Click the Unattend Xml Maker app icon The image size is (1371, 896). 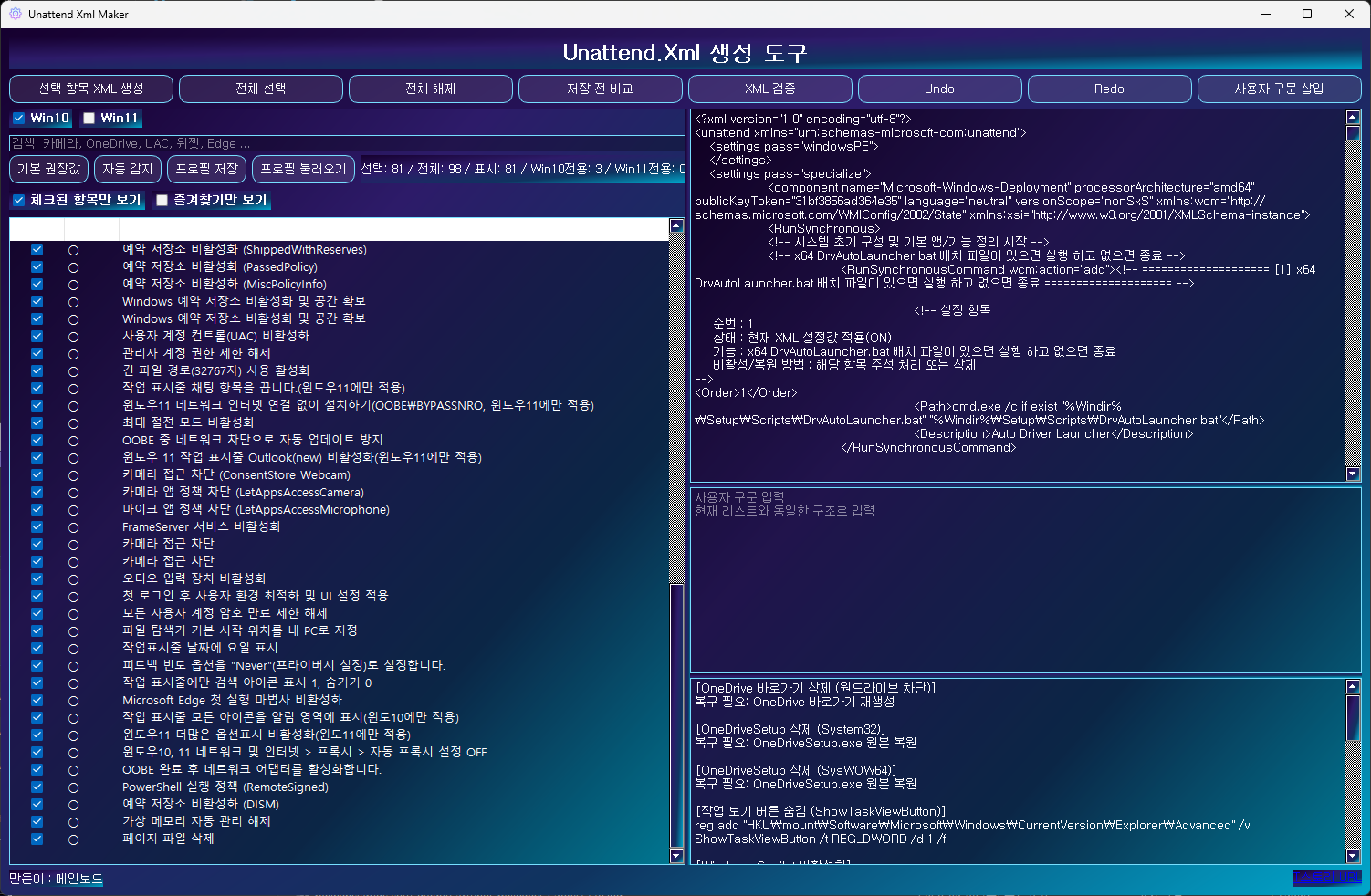tap(15, 14)
